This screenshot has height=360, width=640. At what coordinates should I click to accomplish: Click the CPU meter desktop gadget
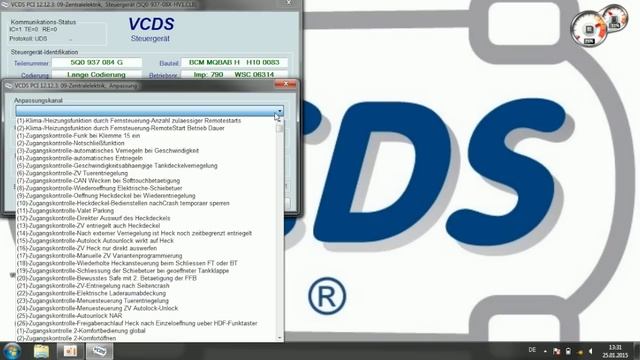coord(589,29)
